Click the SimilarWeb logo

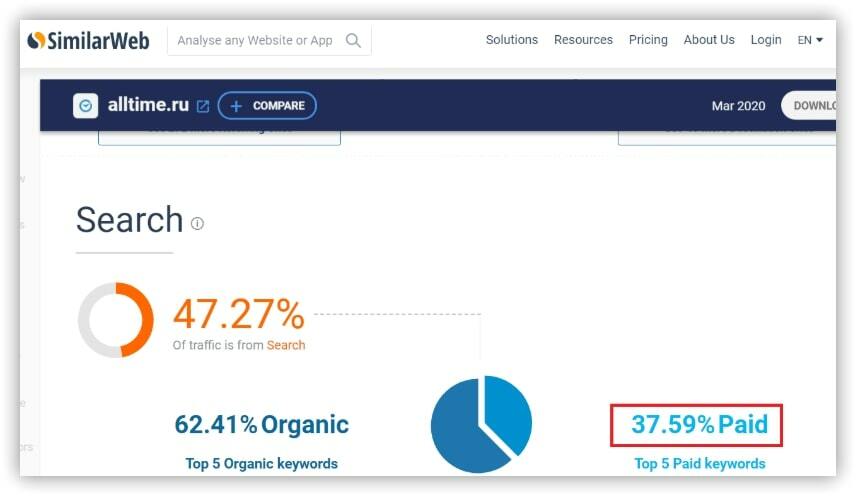tap(88, 40)
